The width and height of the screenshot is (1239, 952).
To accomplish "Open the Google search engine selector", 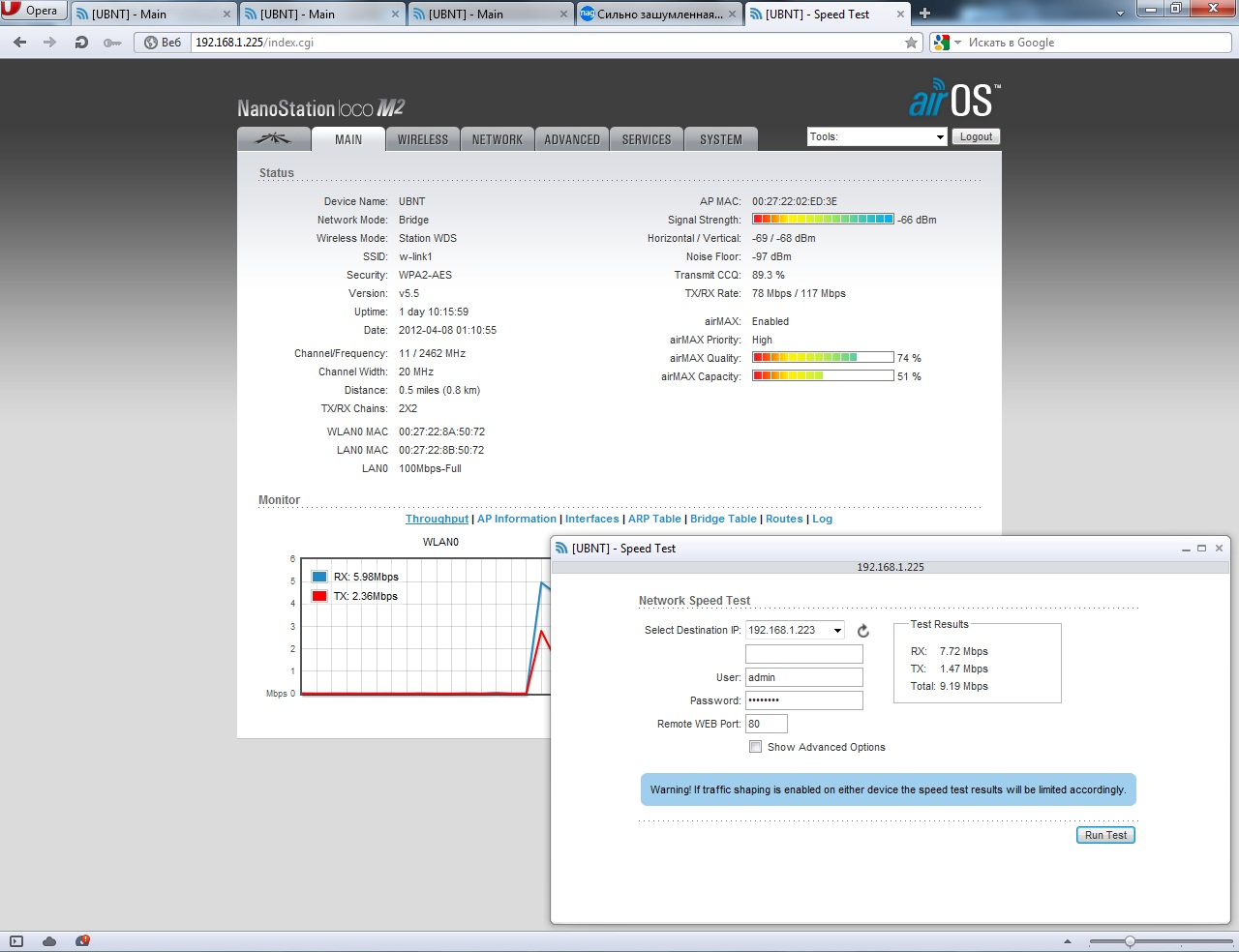I will coord(947,43).
